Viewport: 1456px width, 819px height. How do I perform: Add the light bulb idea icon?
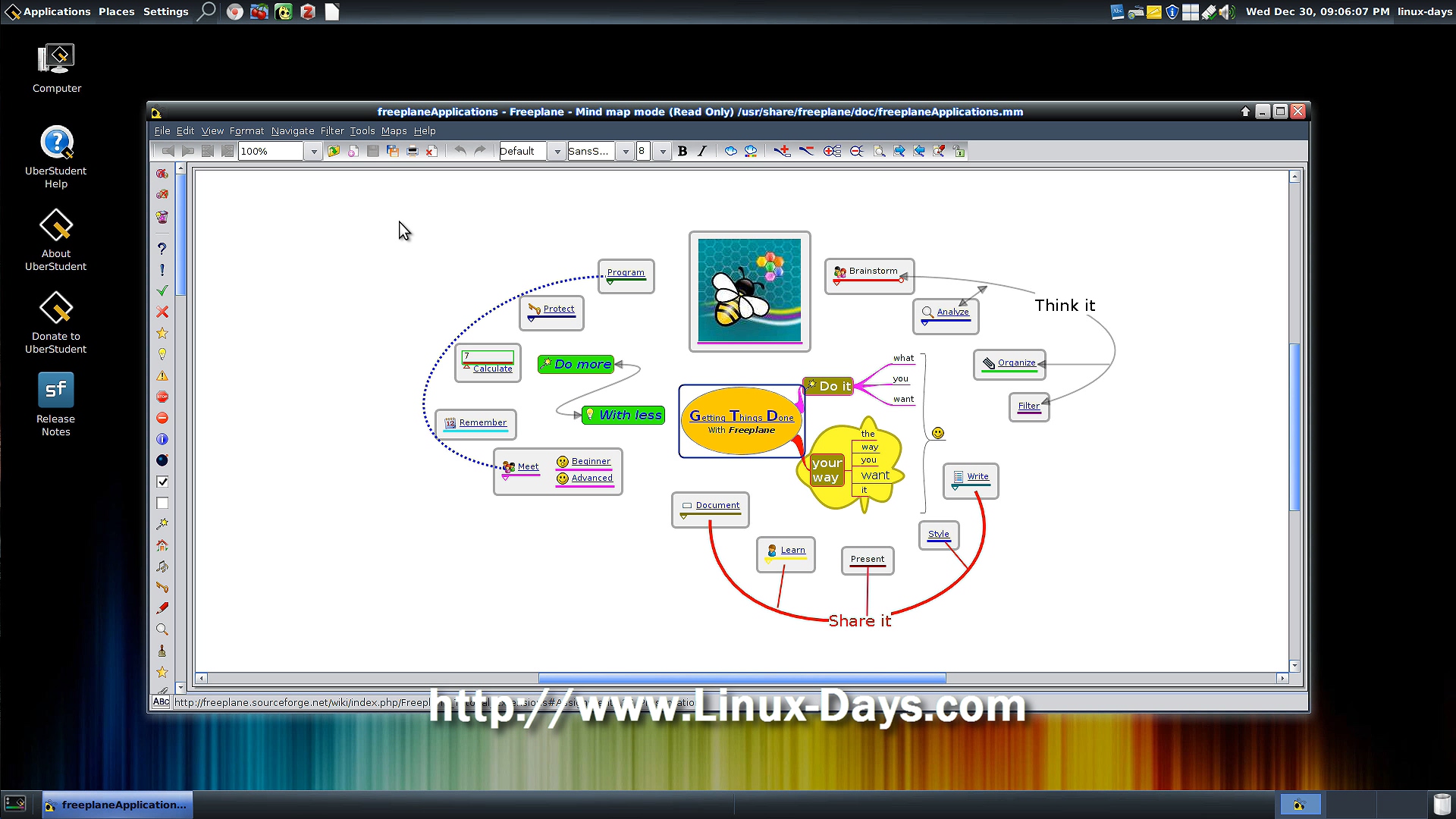pyautogui.click(x=162, y=354)
